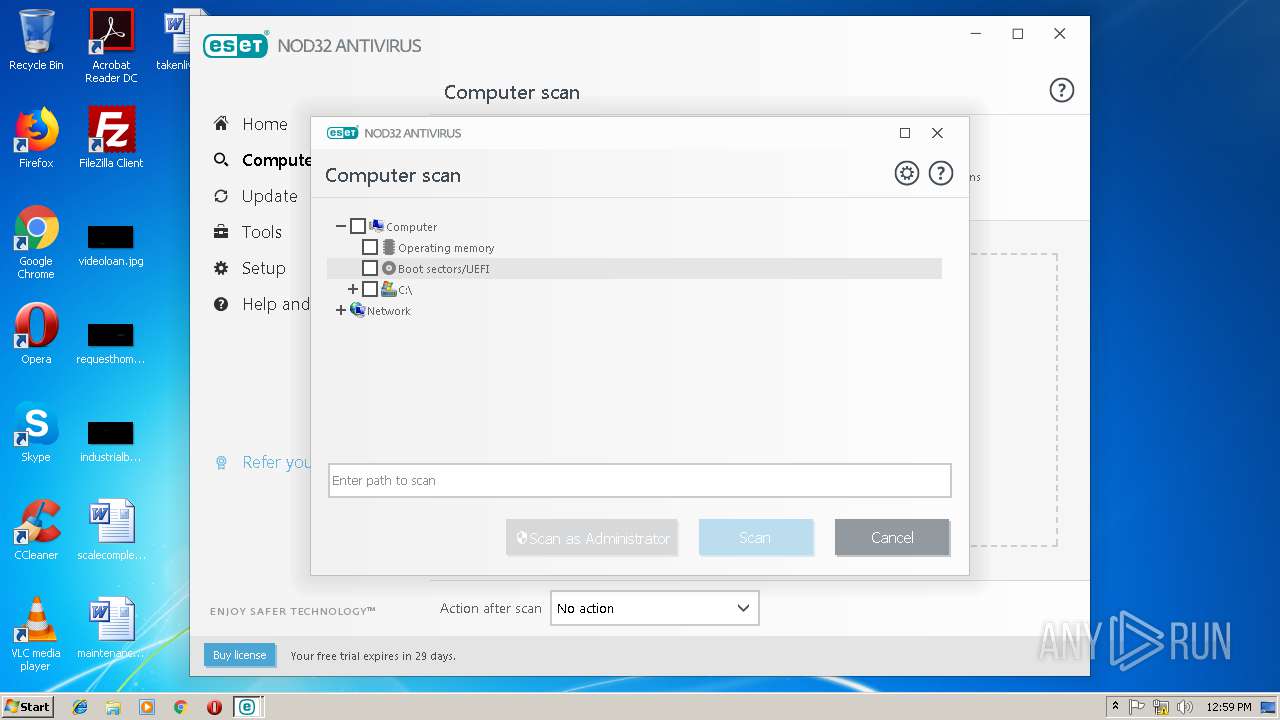
Task: Select CCleaner desktop icon
Action: pos(36,529)
